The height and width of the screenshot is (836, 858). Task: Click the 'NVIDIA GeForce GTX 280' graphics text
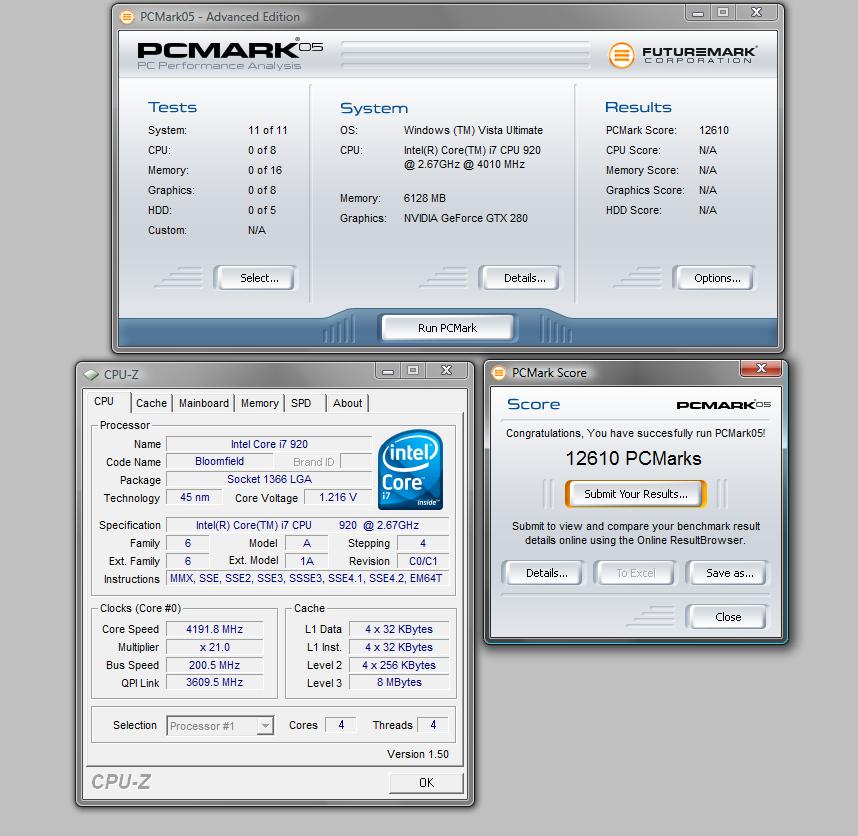[x=466, y=218]
